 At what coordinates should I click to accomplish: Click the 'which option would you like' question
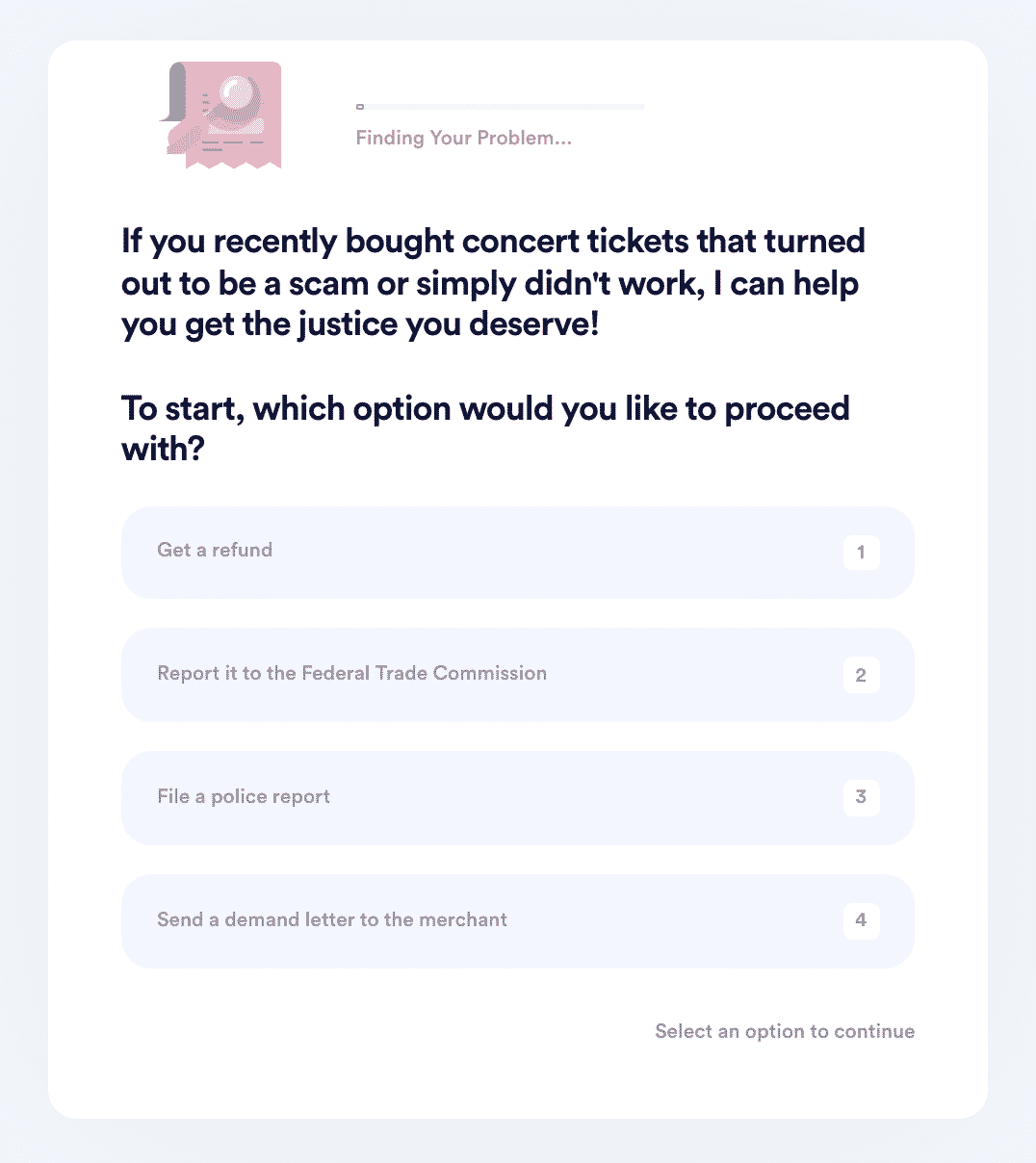485,428
